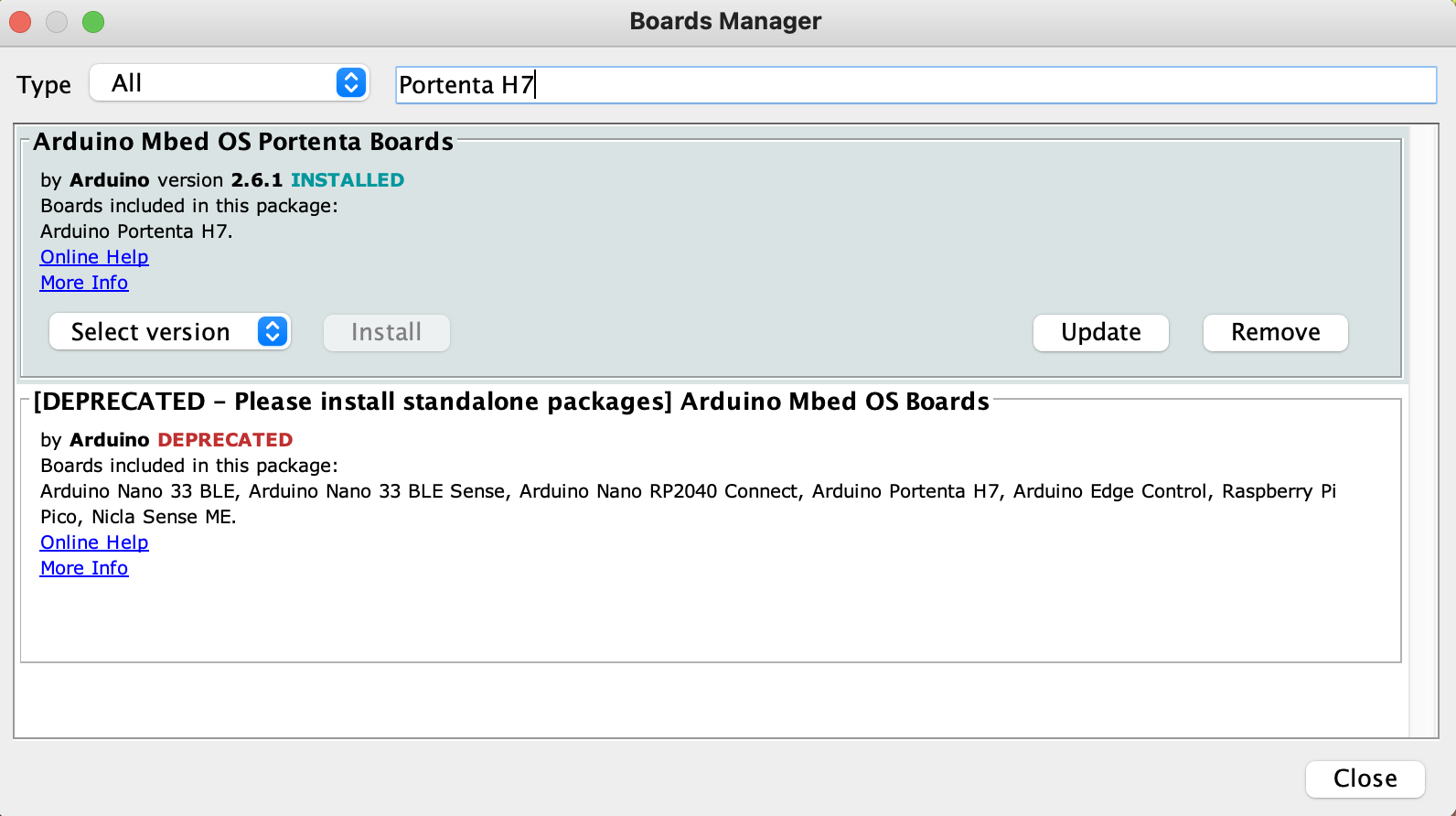1456x816 pixels.
Task: Click the disabled Install button
Action: pos(387,332)
